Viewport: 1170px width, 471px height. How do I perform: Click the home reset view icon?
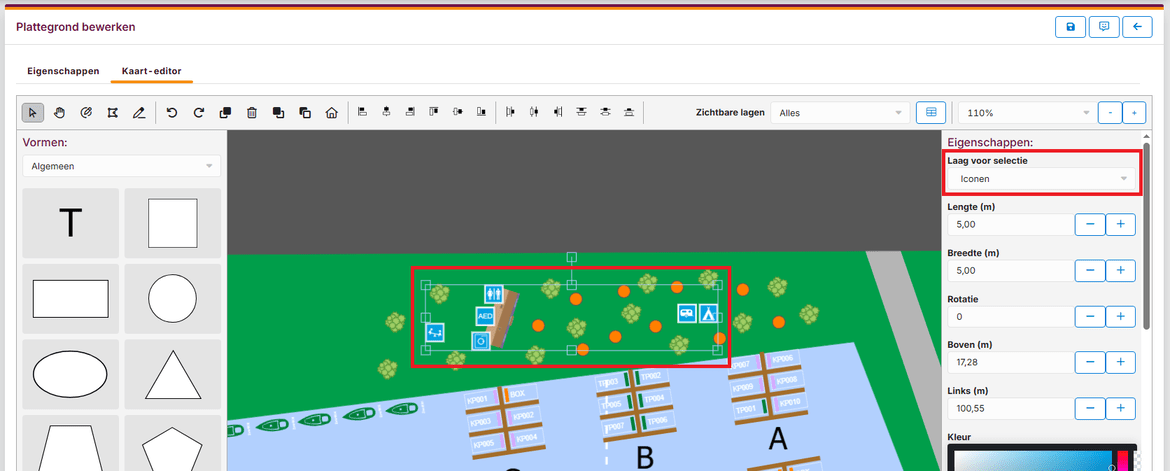click(331, 113)
